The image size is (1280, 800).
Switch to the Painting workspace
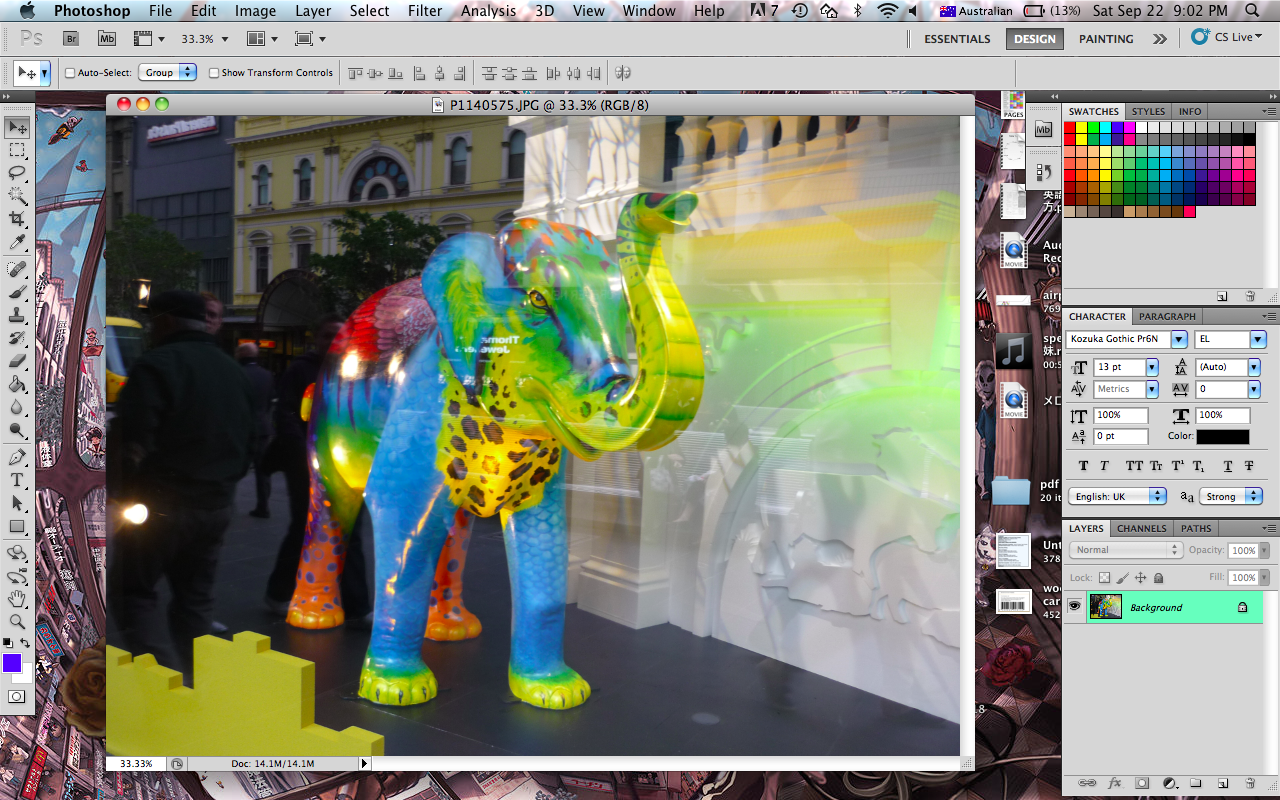[x=1105, y=39]
